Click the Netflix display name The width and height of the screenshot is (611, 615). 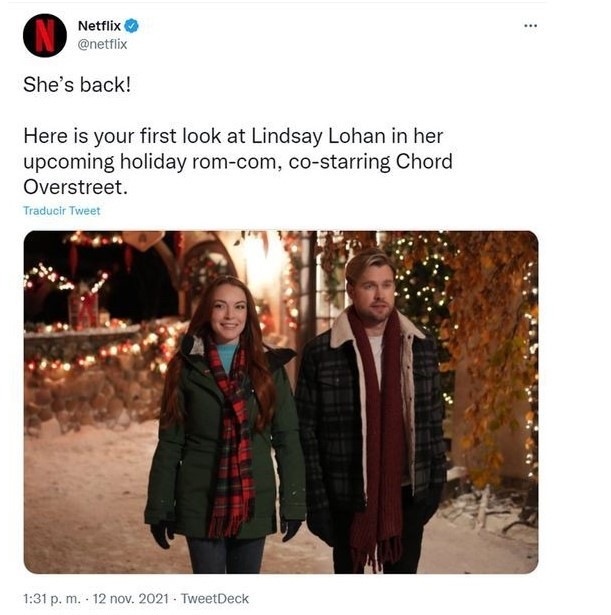click(99, 26)
